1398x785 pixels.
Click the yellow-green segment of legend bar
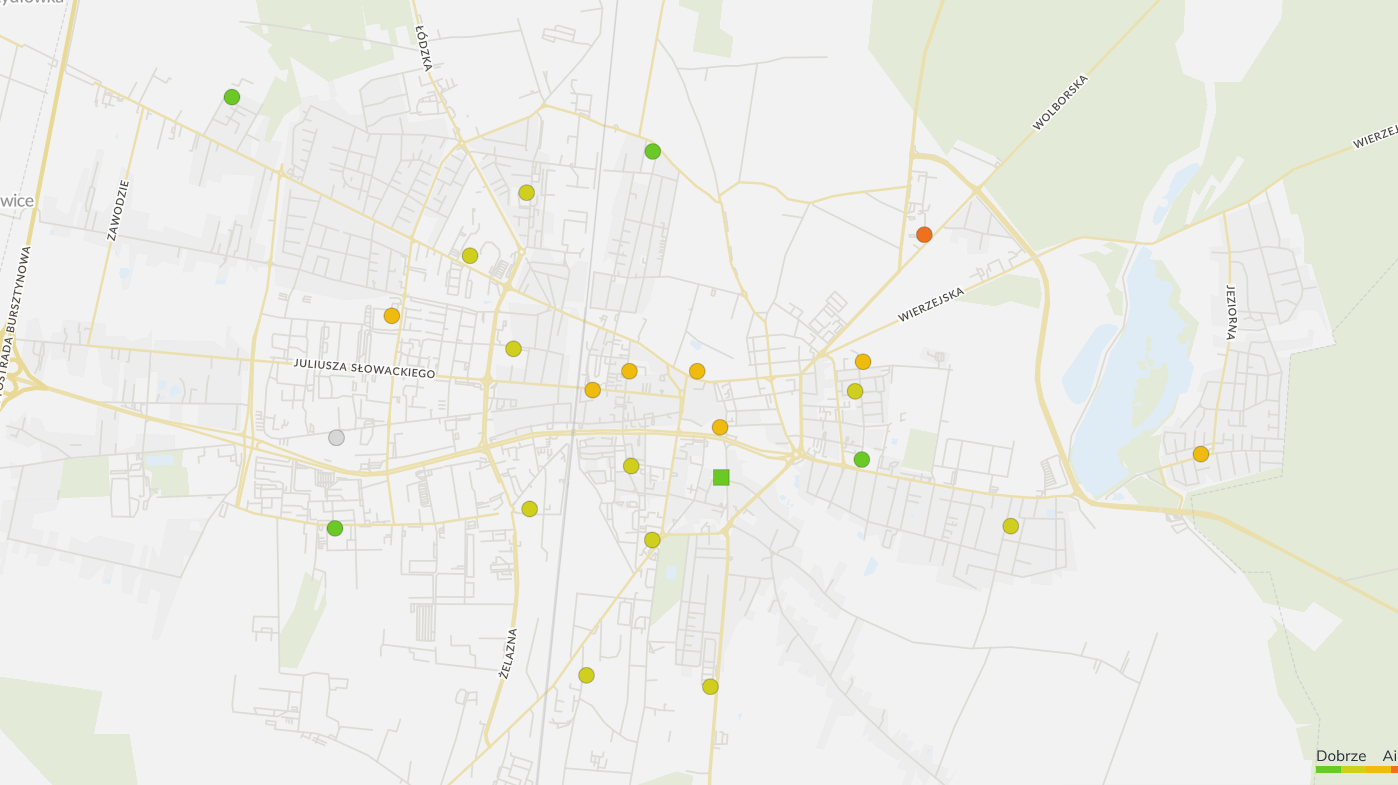coord(1352,770)
